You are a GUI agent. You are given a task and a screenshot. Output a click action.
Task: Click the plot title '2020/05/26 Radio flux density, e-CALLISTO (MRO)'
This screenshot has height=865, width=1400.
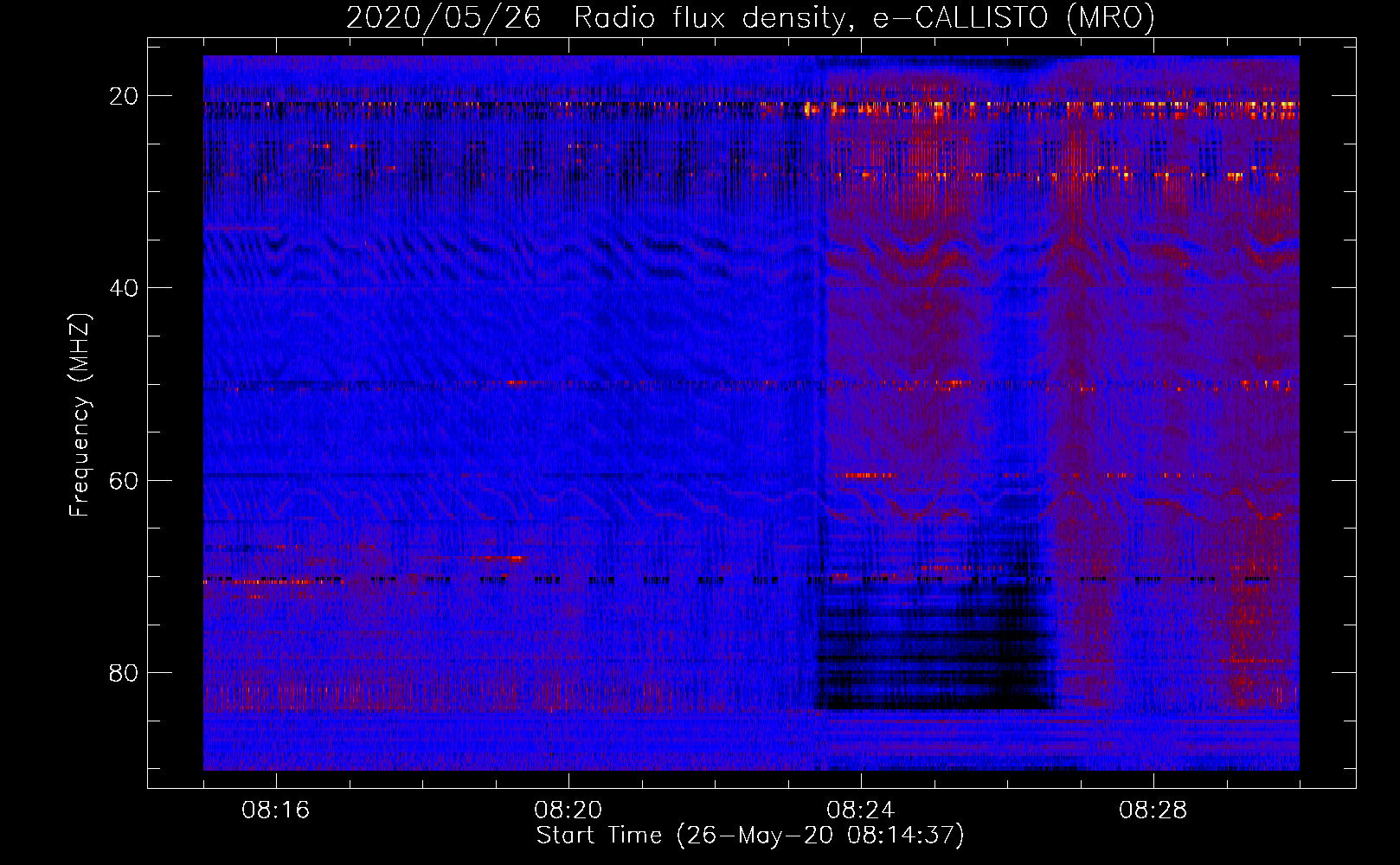[x=750, y=17]
